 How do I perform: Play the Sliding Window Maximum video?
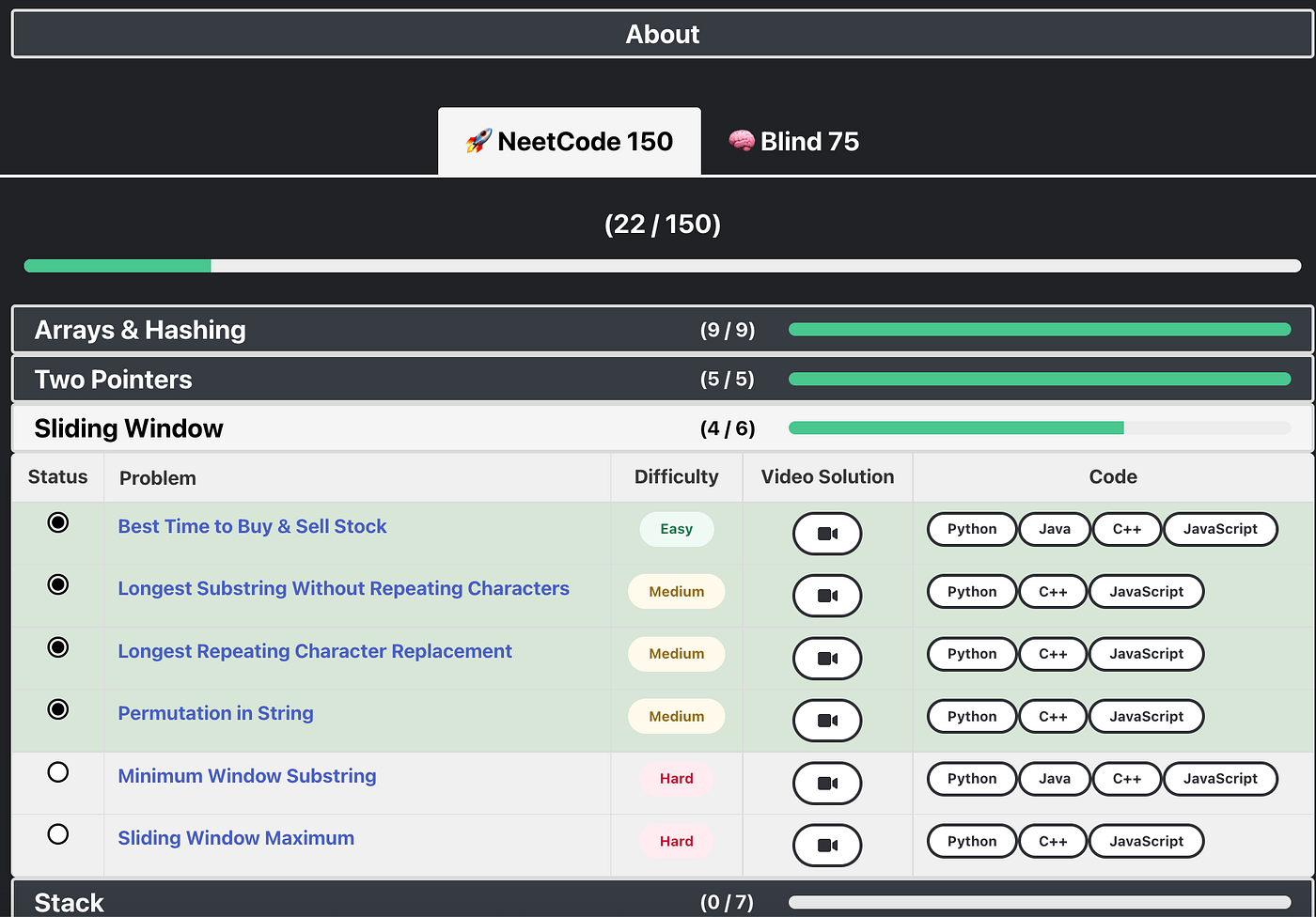tap(827, 845)
